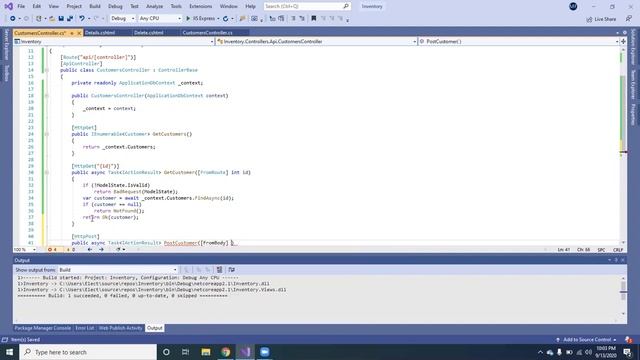Click the Output panel tab
Viewport: 640px width, 360px height.
155,328
